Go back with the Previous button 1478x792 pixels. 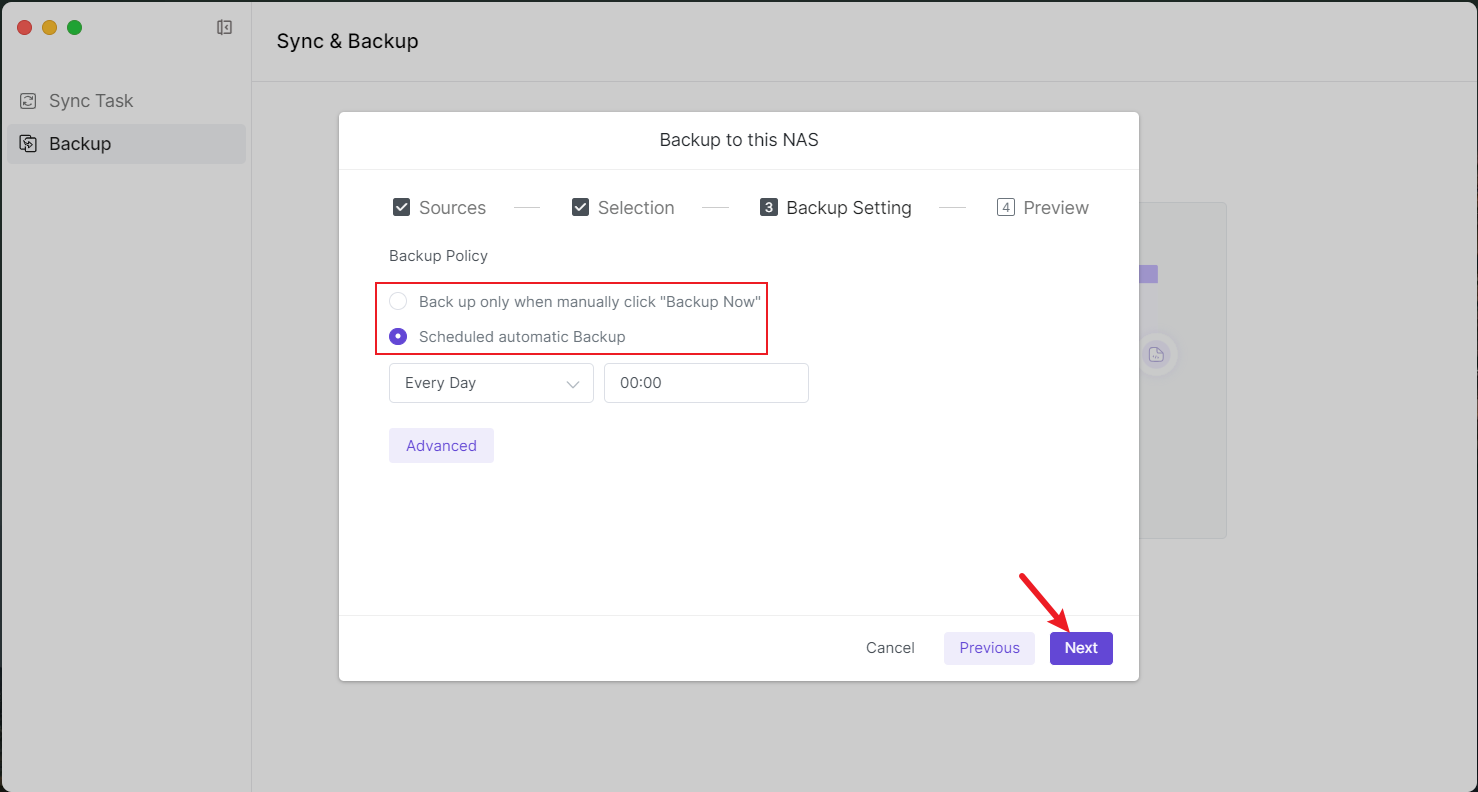coord(989,648)
